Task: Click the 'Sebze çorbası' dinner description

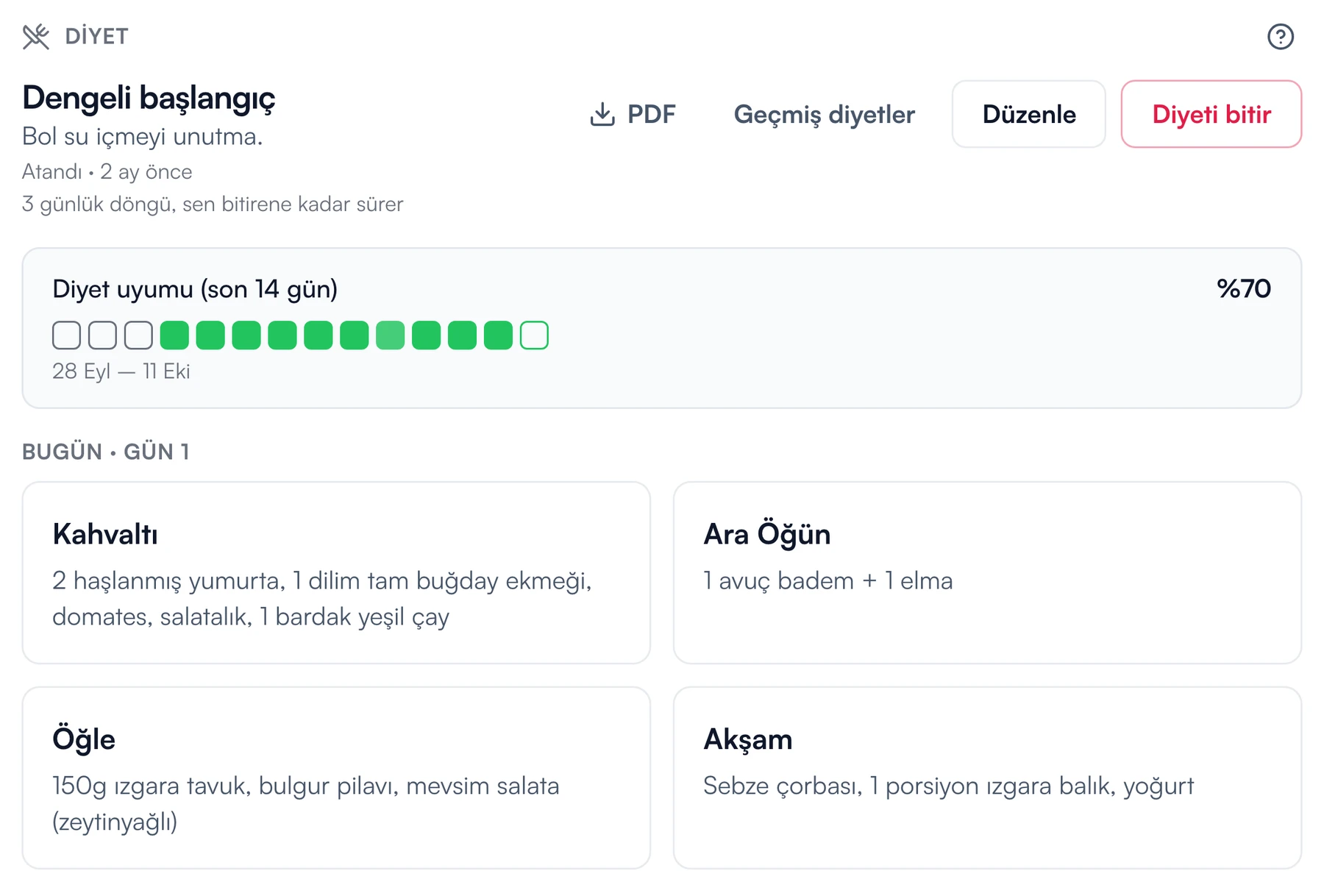Action: coord(948,786)
